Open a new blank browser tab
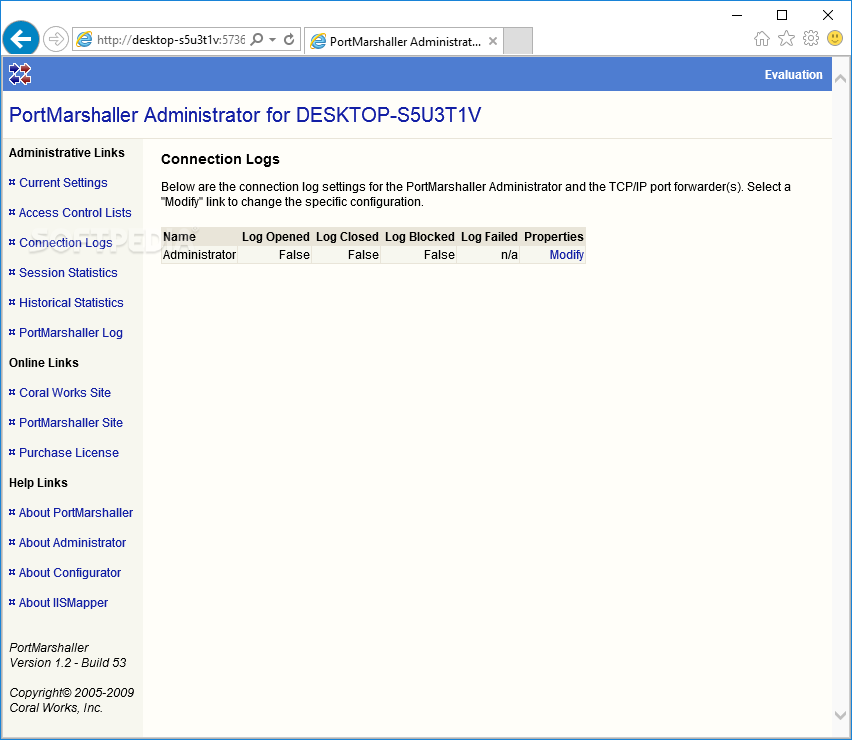This screenshot has width=852, height=740. coord(517,41)
